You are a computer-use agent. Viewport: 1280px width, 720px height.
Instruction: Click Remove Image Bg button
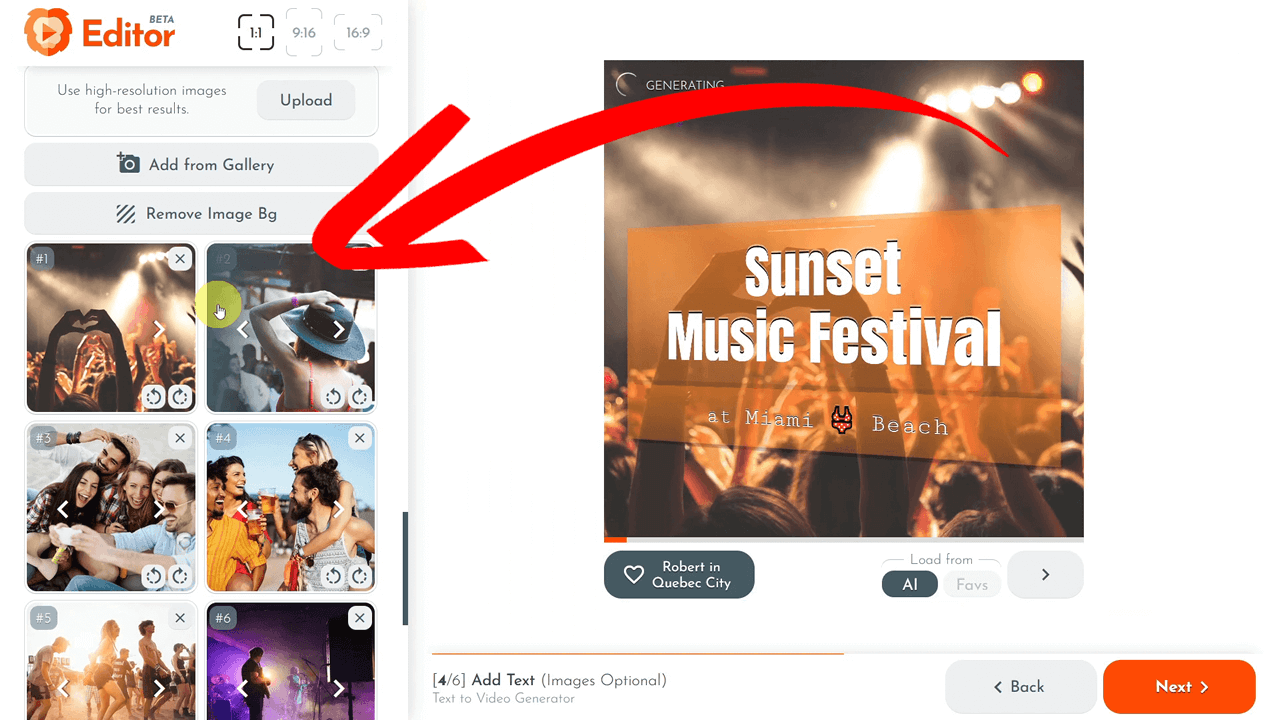(x=201, y=214)
